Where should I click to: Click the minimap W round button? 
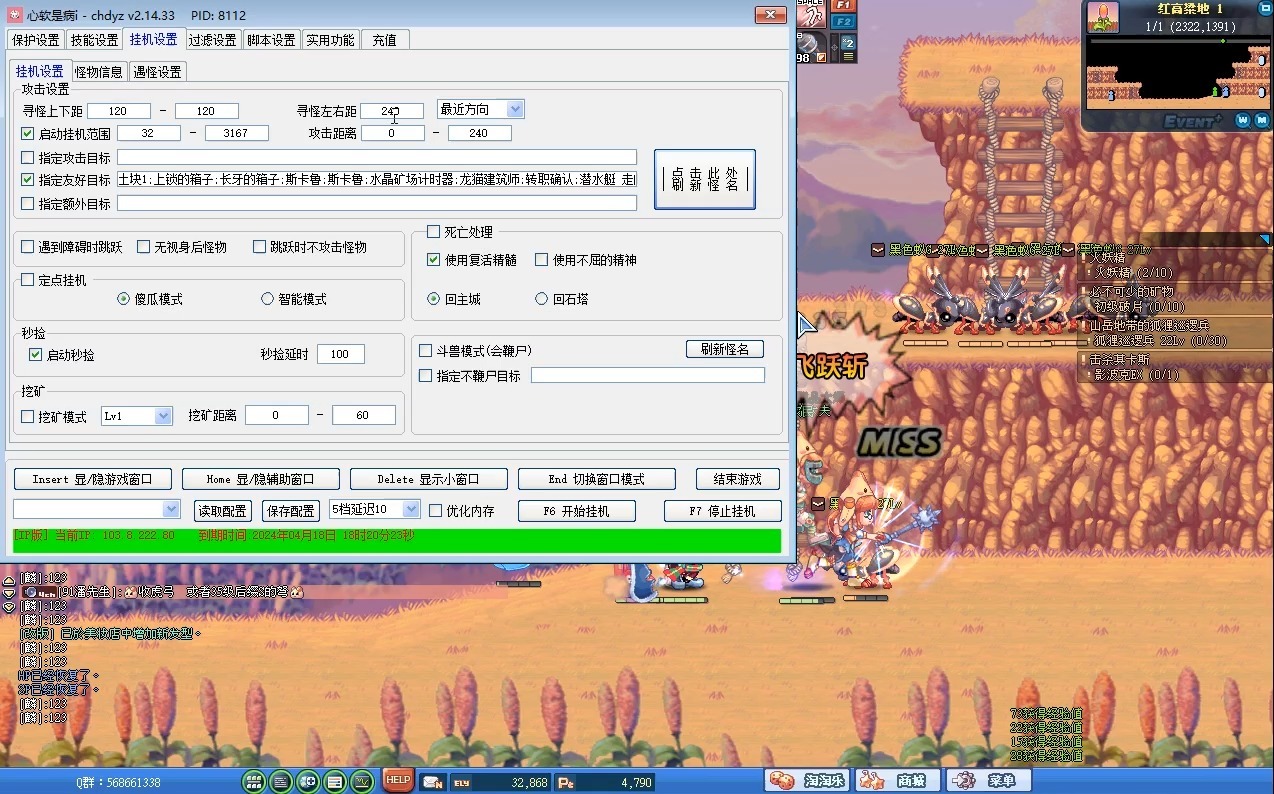click(1241, 120)
